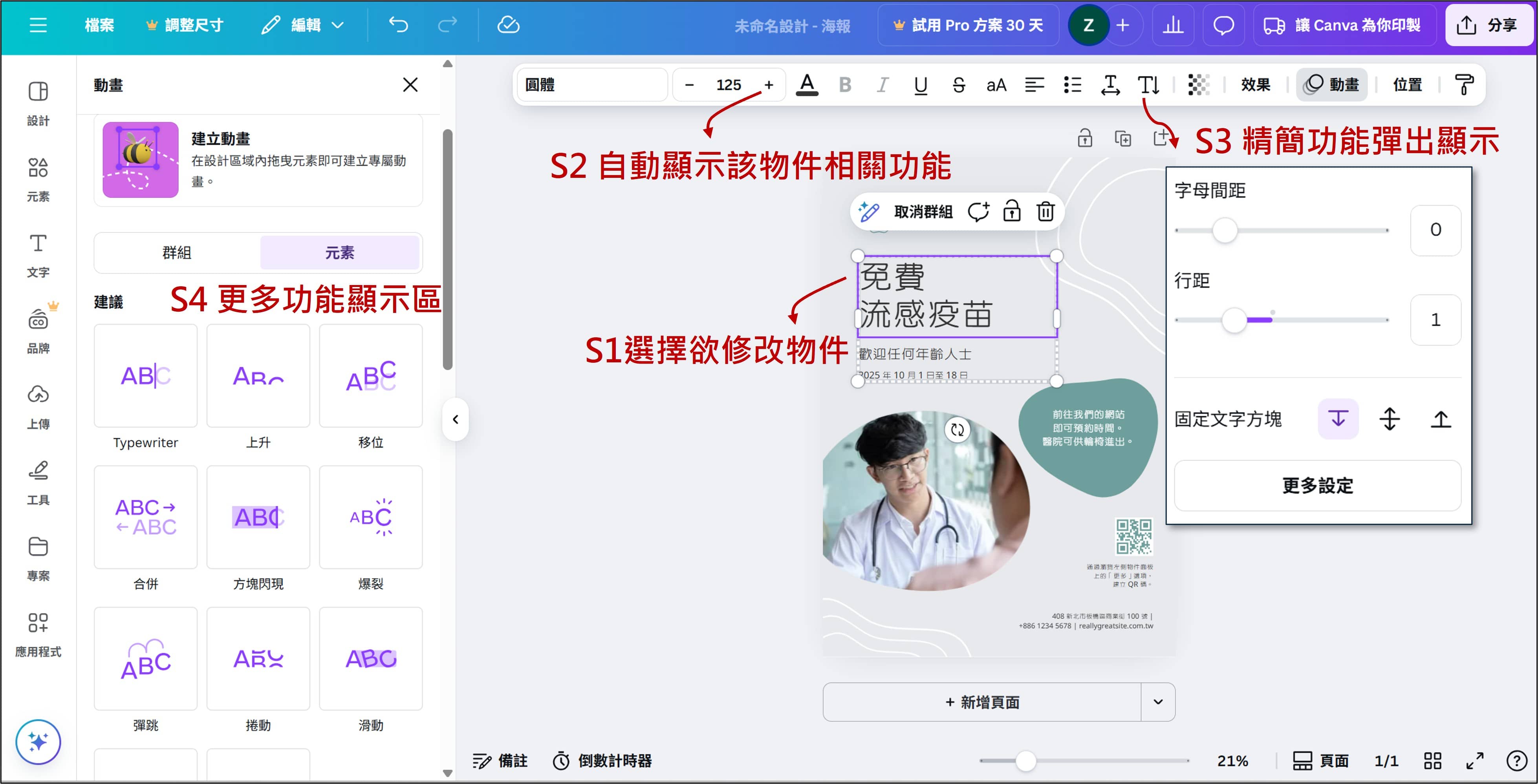
Task: Click the copy style paint roller icon
Action: (1464, 85)
